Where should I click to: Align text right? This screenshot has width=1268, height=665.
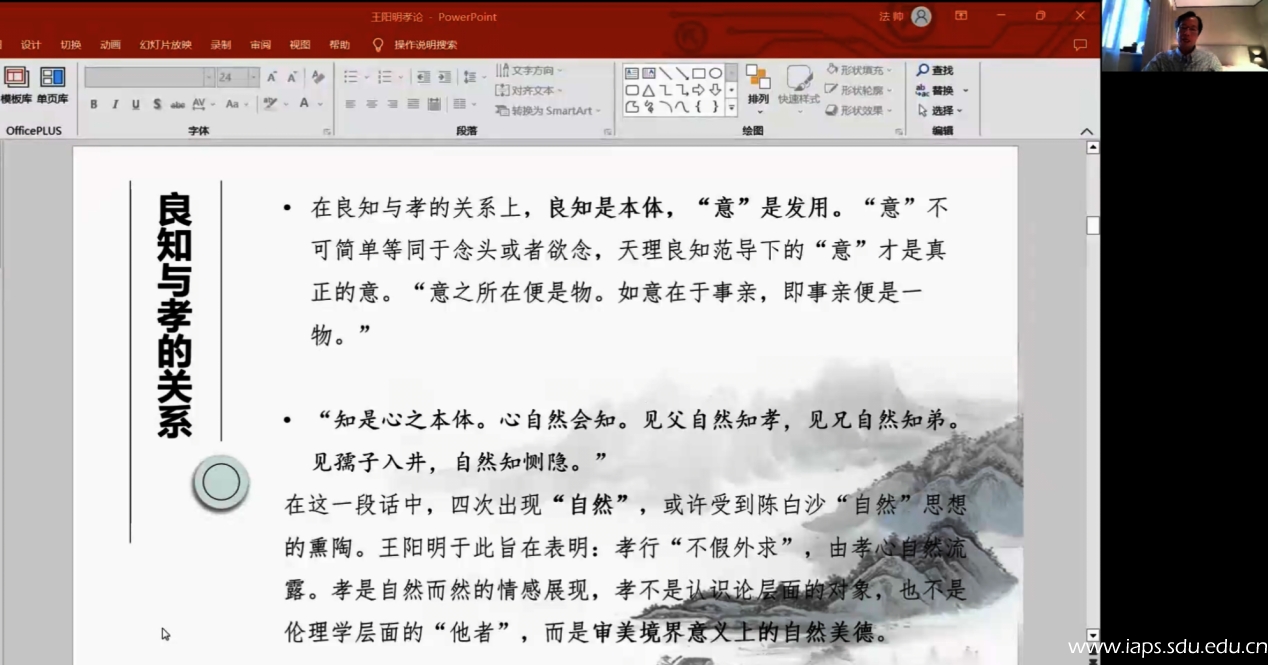click(x=393, y=104)
